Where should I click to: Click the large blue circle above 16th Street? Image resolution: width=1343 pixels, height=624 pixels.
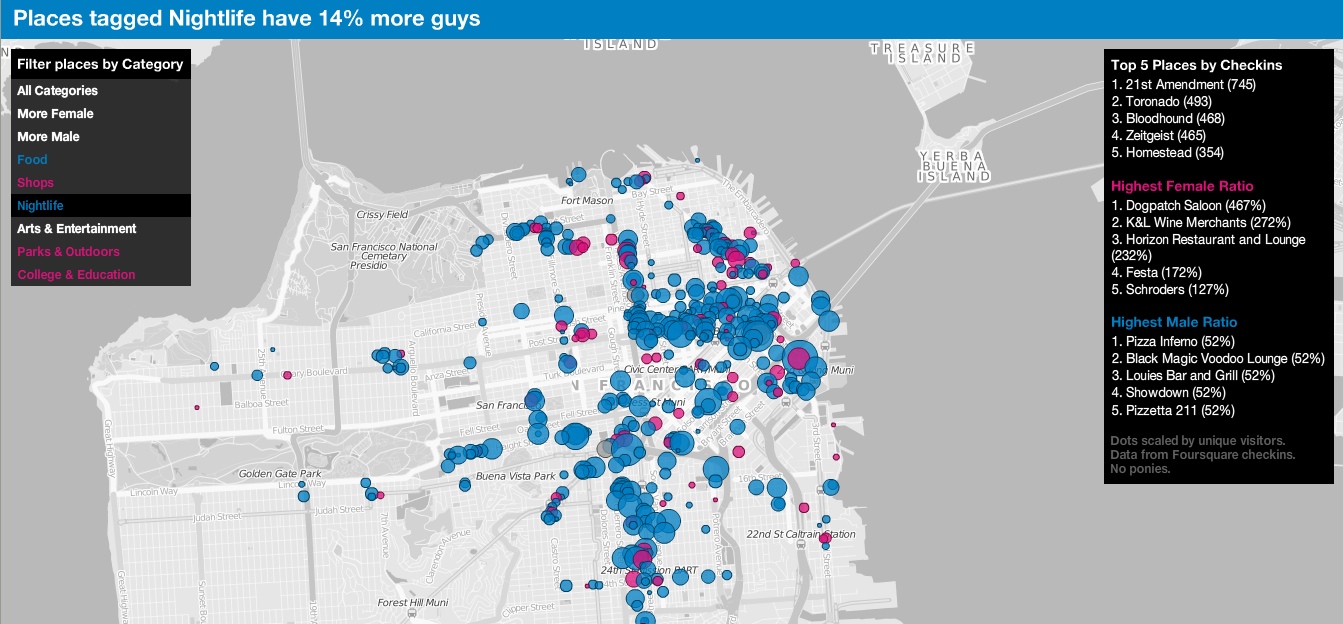click(716, 470)
